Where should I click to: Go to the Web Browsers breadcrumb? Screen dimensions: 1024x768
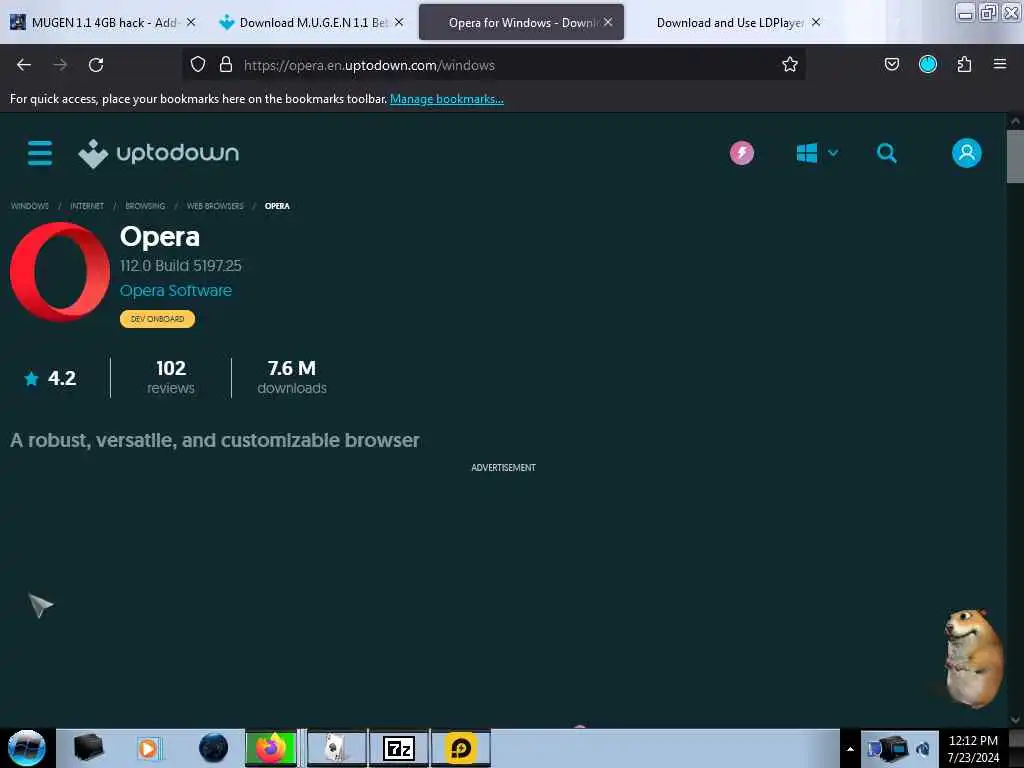(x=215, y=206)
